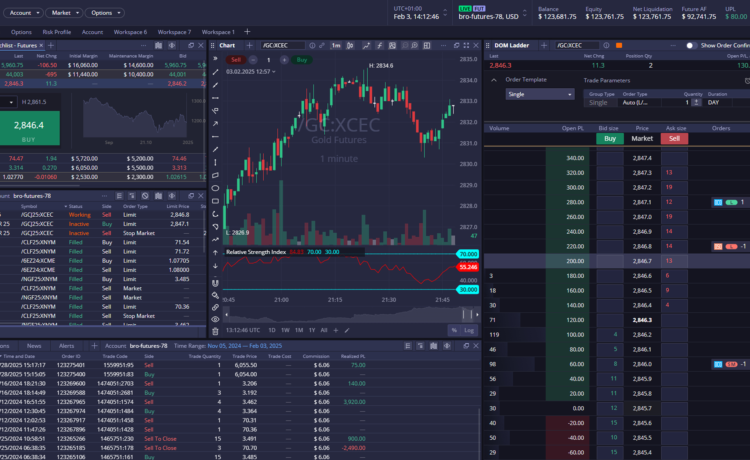
Task: Collapse the Order Template section chevron
Action: click(493, 80)
